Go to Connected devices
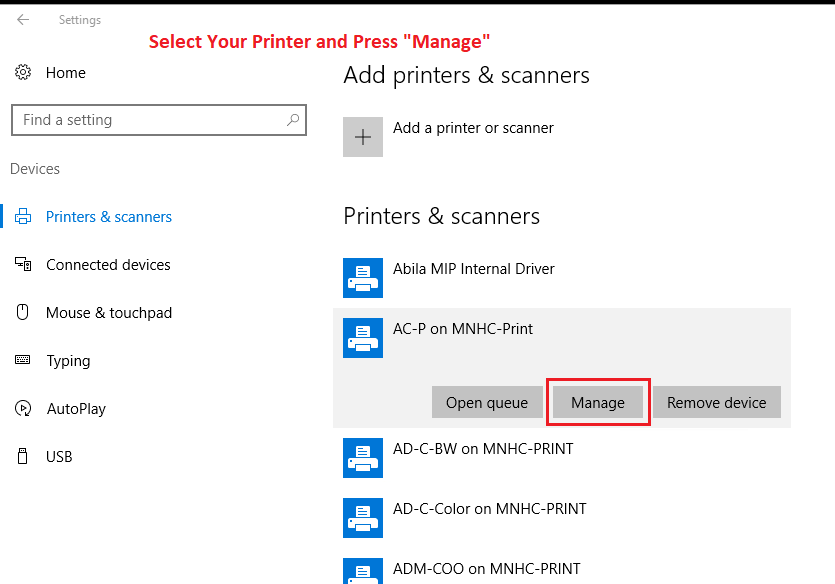The width and height of the screenshot is (835, 584). pos(108,265)
